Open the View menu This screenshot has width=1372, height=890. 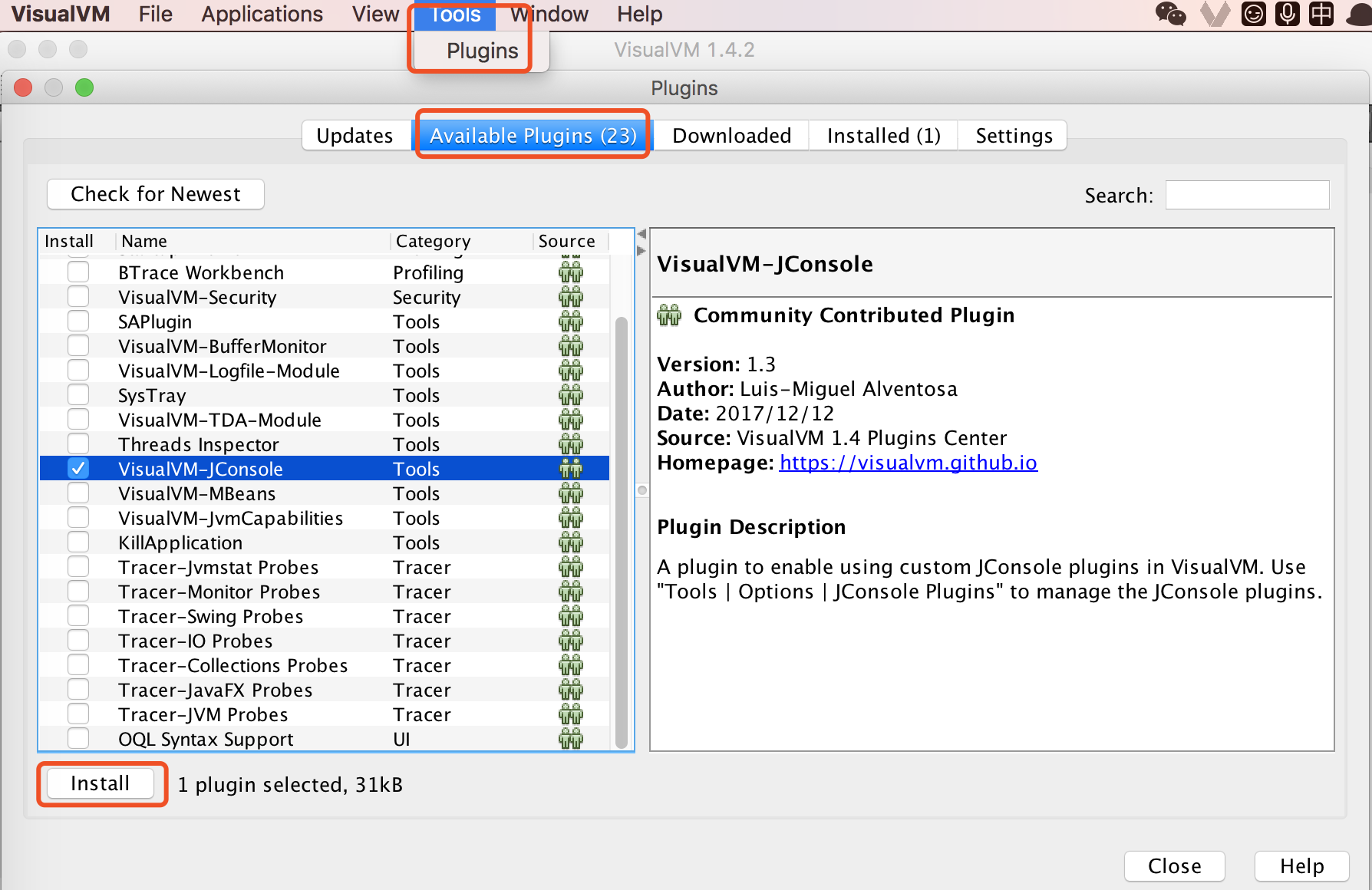(x=375, y=14)
